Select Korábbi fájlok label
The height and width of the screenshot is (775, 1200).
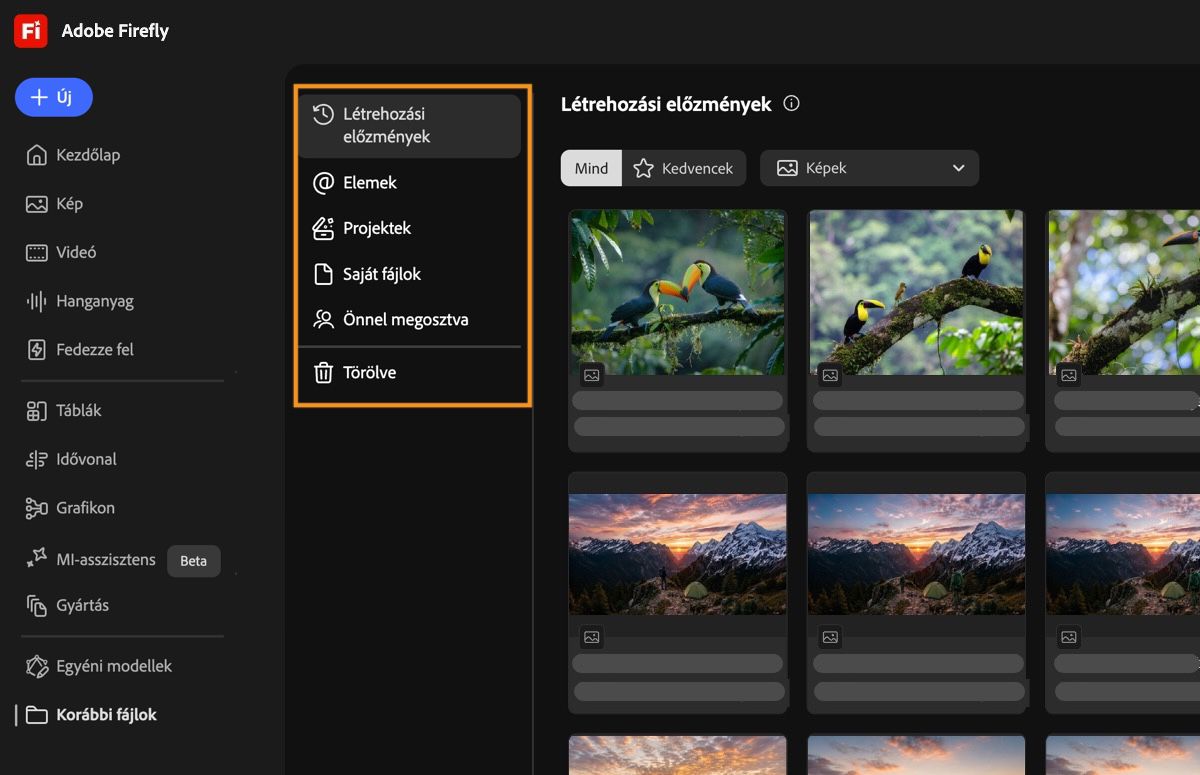(107, 715)
